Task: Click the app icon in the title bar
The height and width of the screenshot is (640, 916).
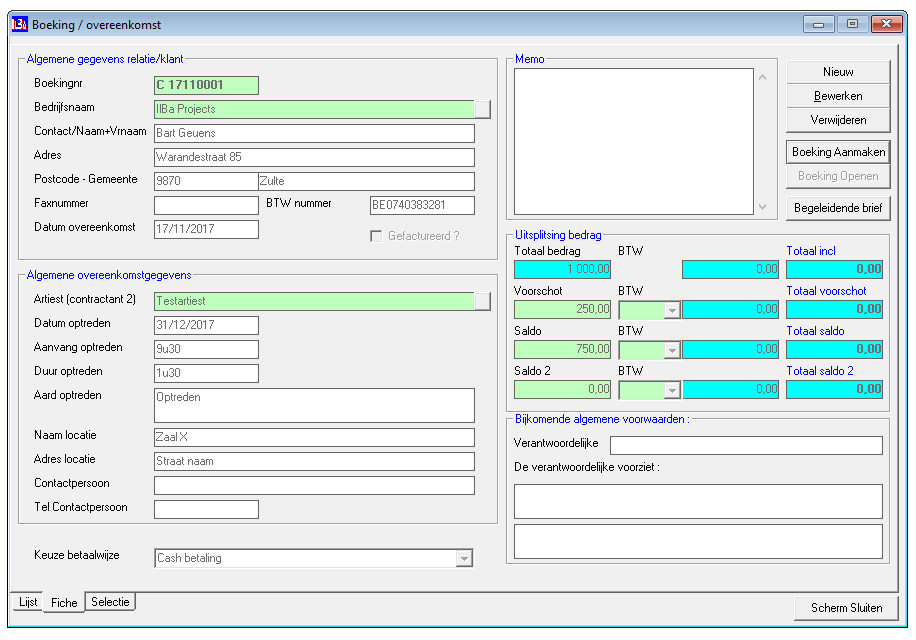Action: point(20,25)
